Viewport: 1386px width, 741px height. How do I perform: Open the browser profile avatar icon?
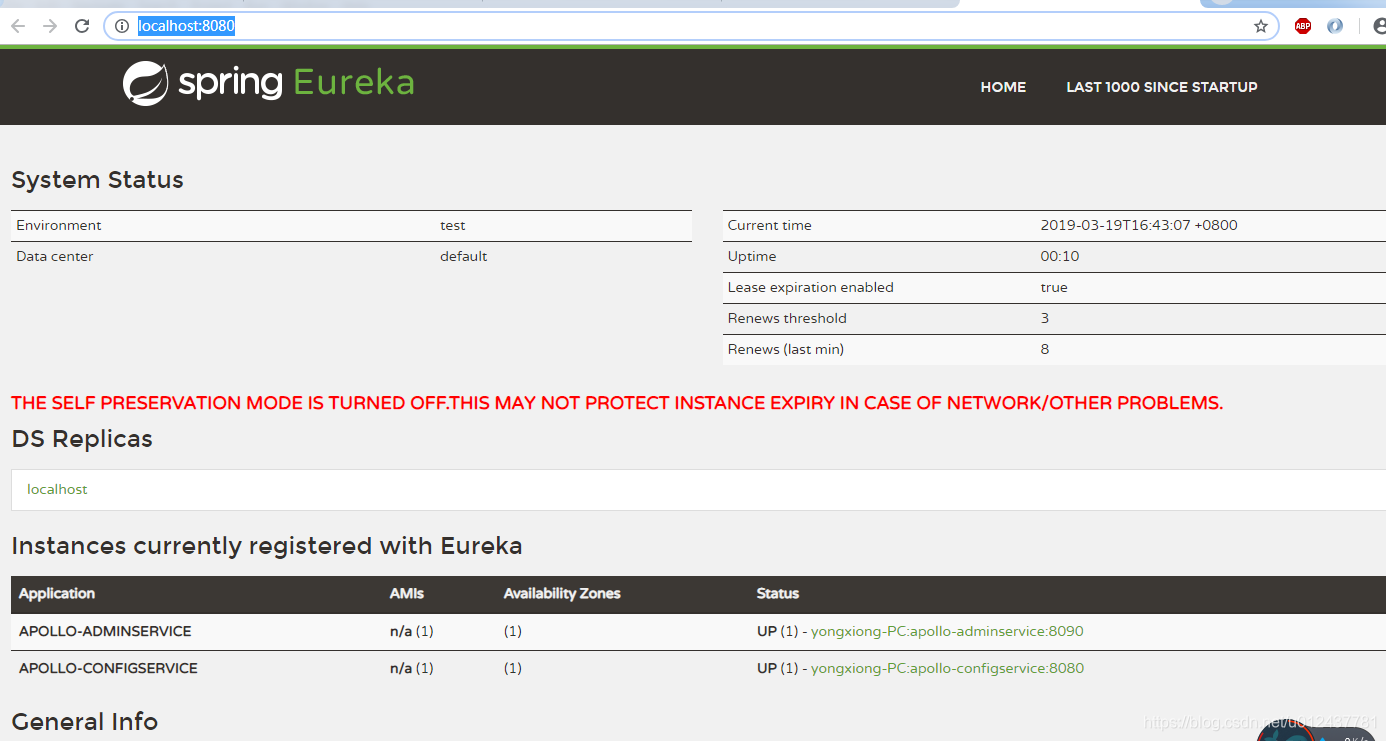(1379, 26)
